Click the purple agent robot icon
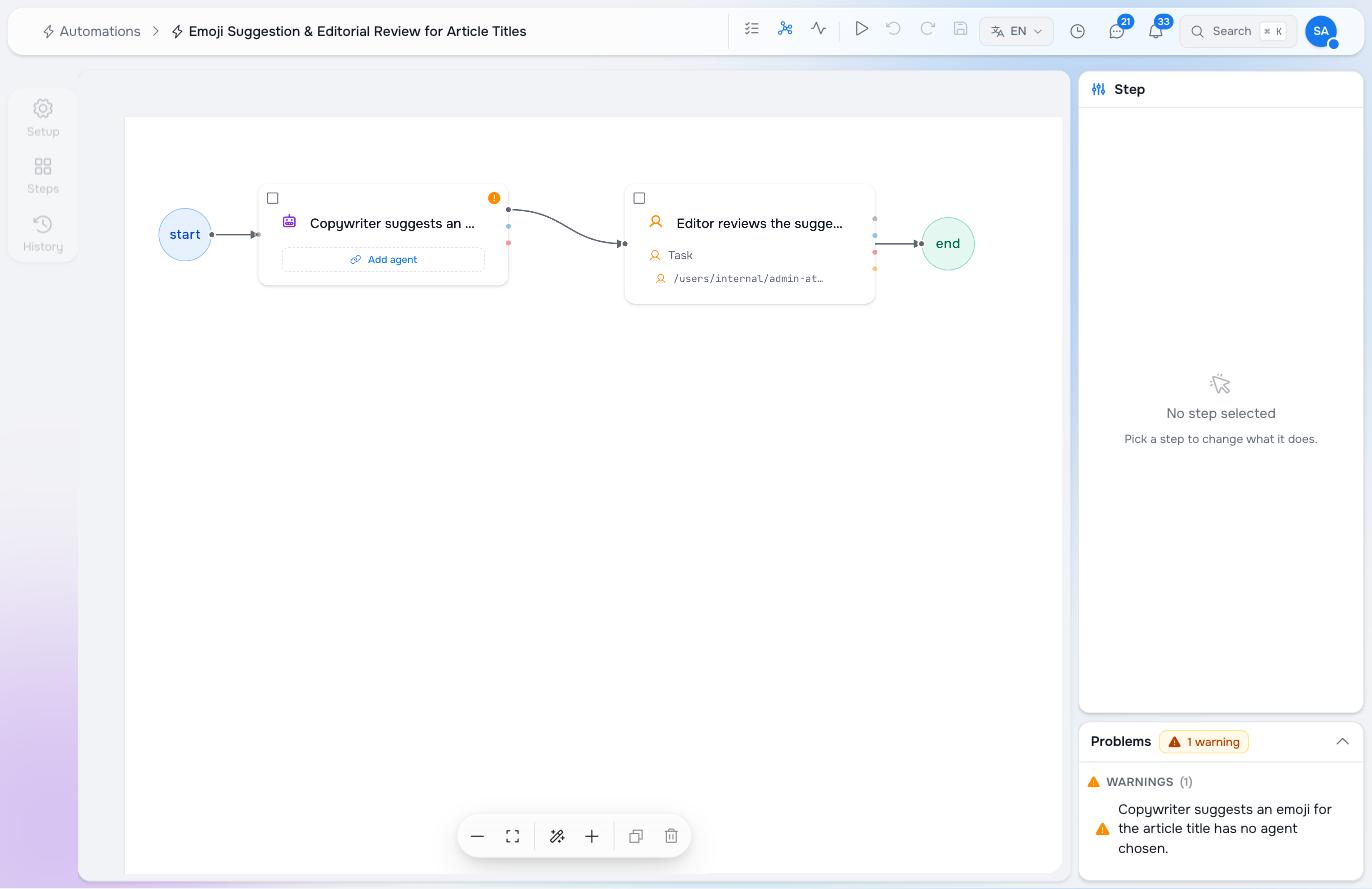Viewport: 1372px width, 889px height. coord(289,222)
